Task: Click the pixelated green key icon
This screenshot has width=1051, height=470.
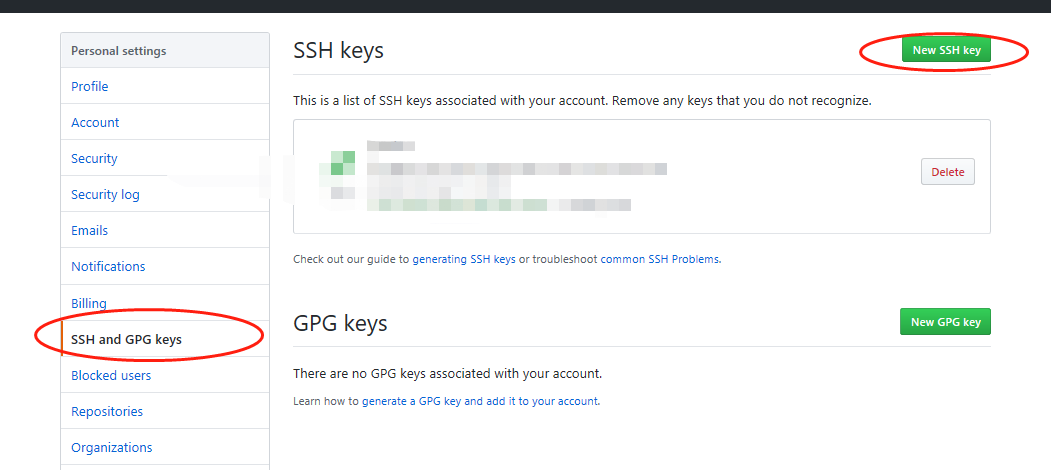Action: coord(342,164)
